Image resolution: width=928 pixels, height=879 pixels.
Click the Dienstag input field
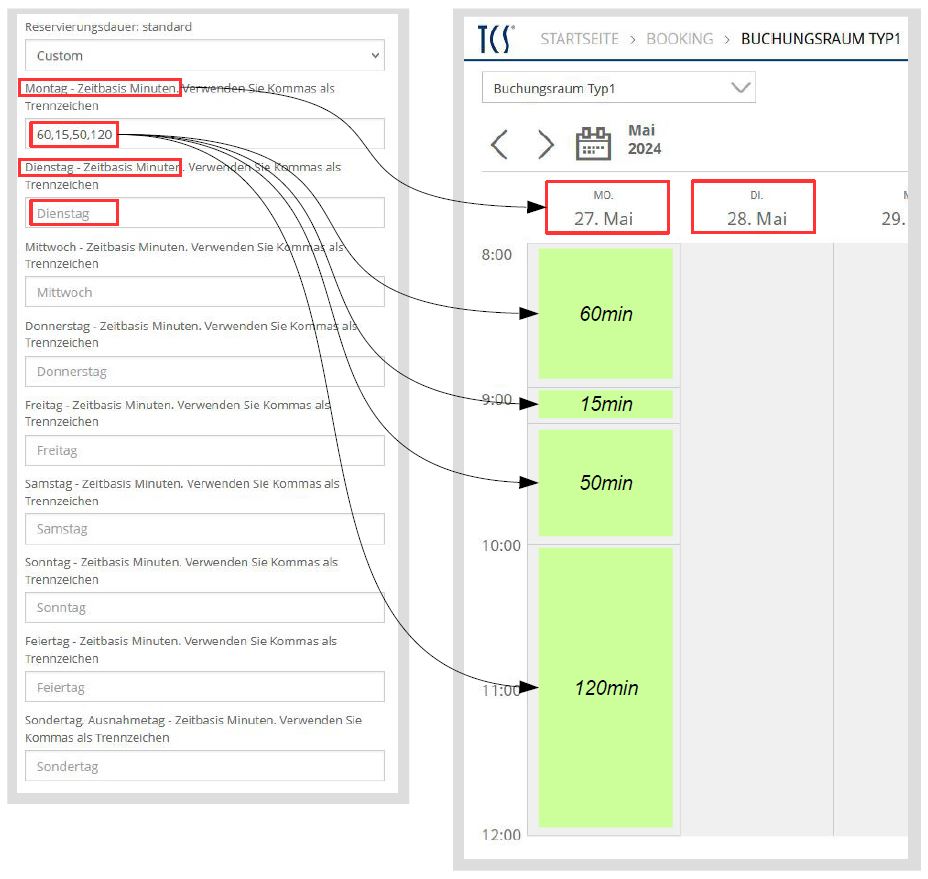(204, 213)
